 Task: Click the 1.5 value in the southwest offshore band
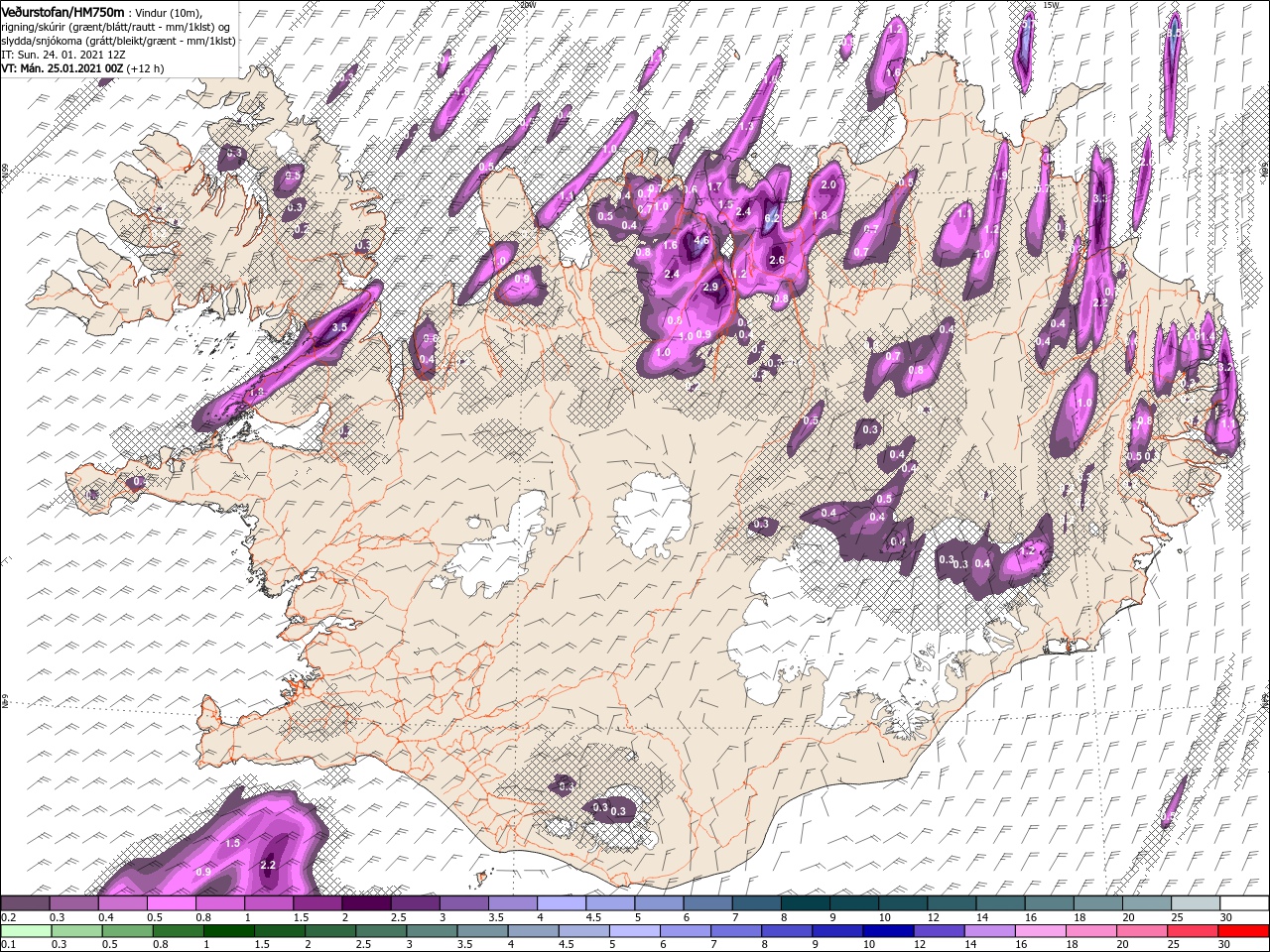tap(233, 843)
